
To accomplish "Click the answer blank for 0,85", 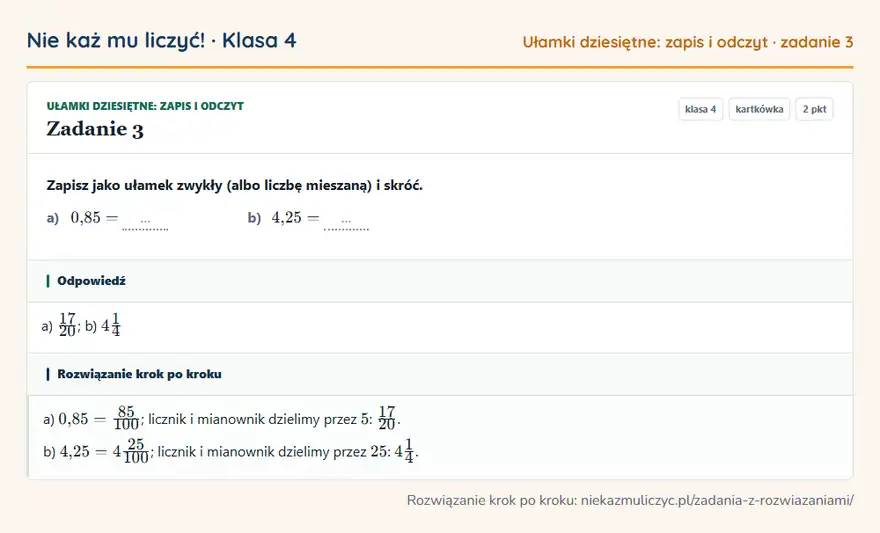I will click(x=145, y=221).
